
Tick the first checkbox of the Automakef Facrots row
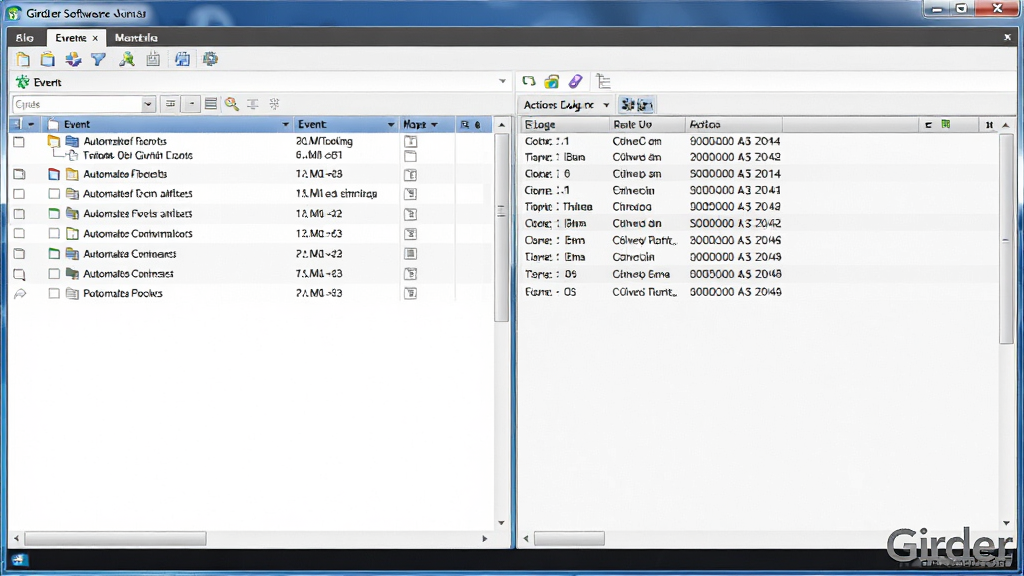pos(19,142)
